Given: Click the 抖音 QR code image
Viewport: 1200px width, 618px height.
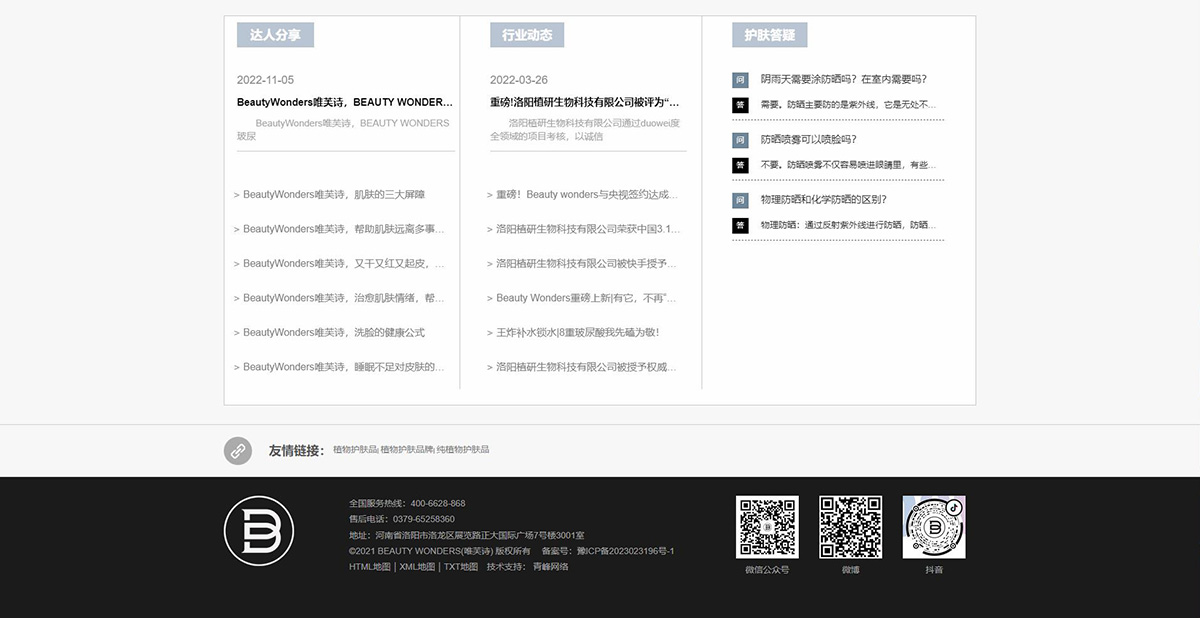Looking at the screenshot, I should [933, 527].
